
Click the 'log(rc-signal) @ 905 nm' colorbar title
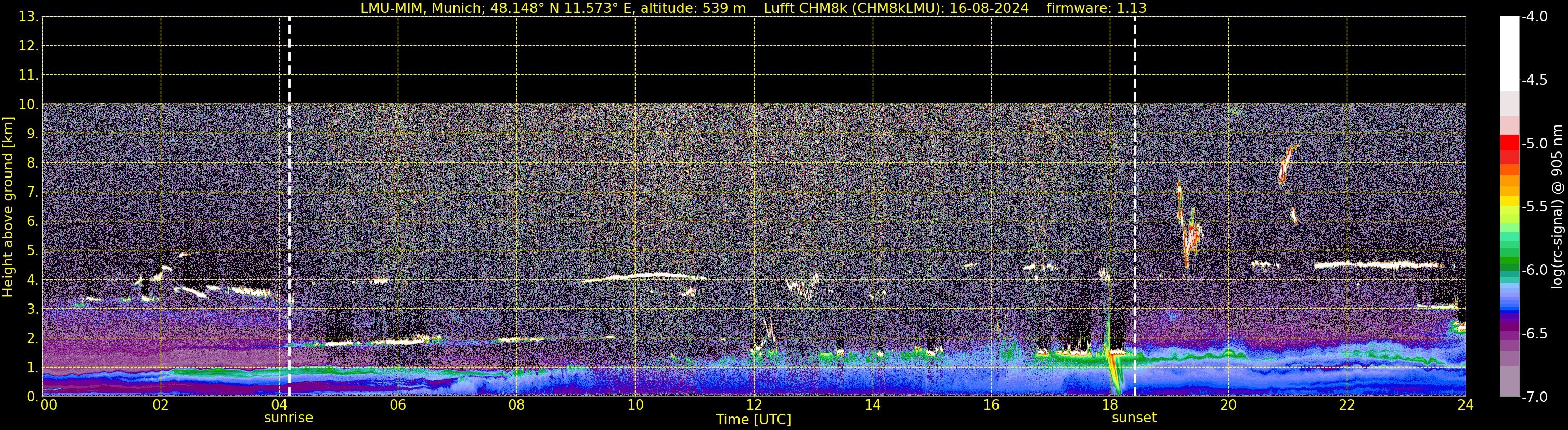(x=1559, y=207)
